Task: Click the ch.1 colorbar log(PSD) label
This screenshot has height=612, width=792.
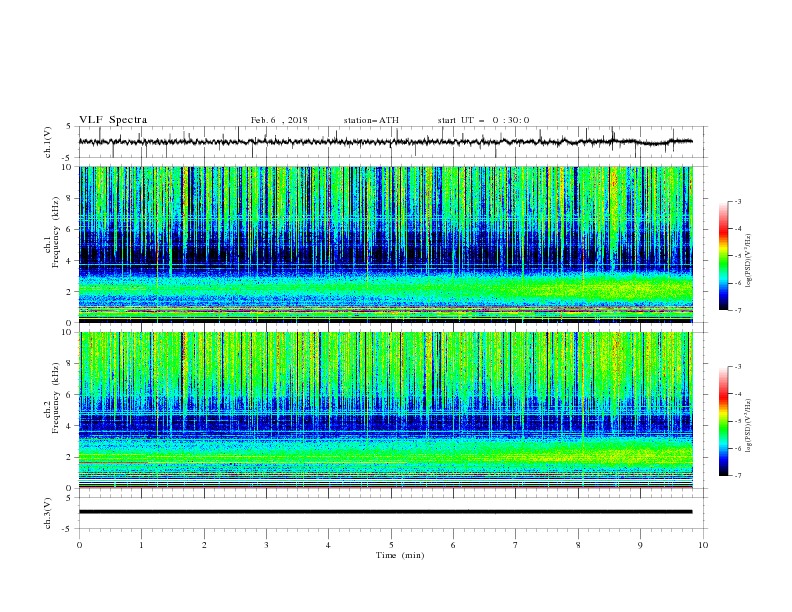Action: pyautogui.click(x=749, y=261)
